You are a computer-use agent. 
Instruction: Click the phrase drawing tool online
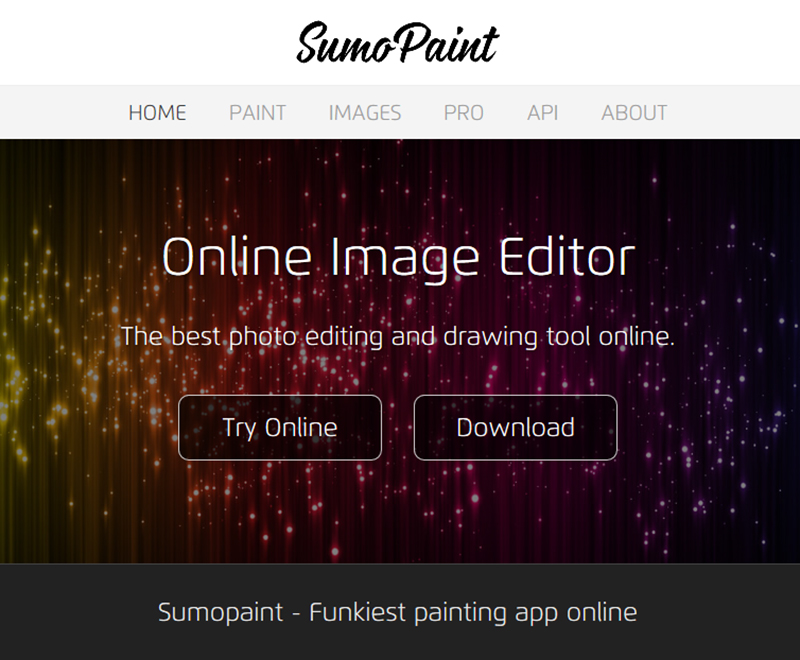[x=559, y=337]
